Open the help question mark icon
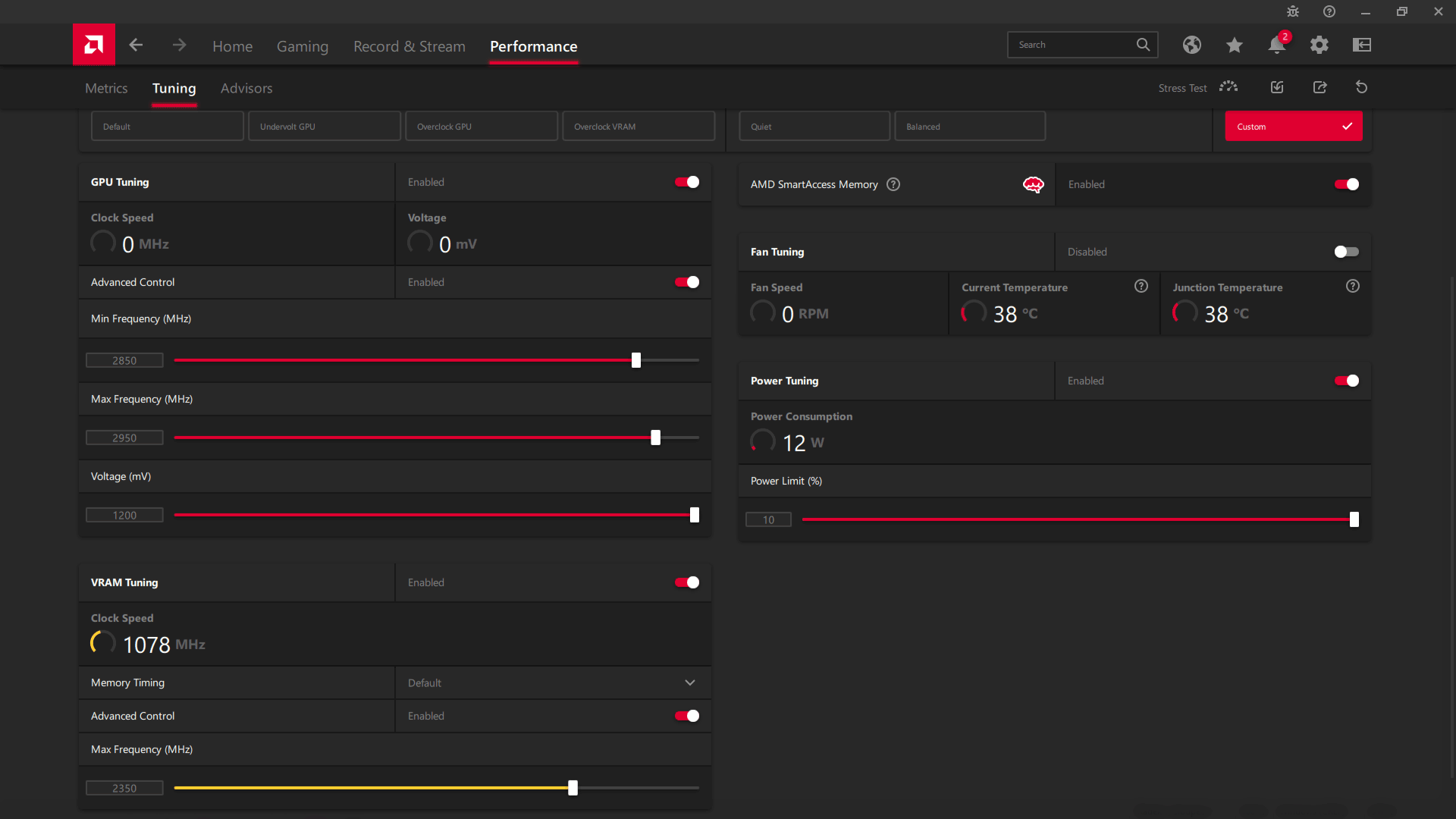Image resolution: width=1456 pixels, height=819 pixels. click(x=1329, y=11)
